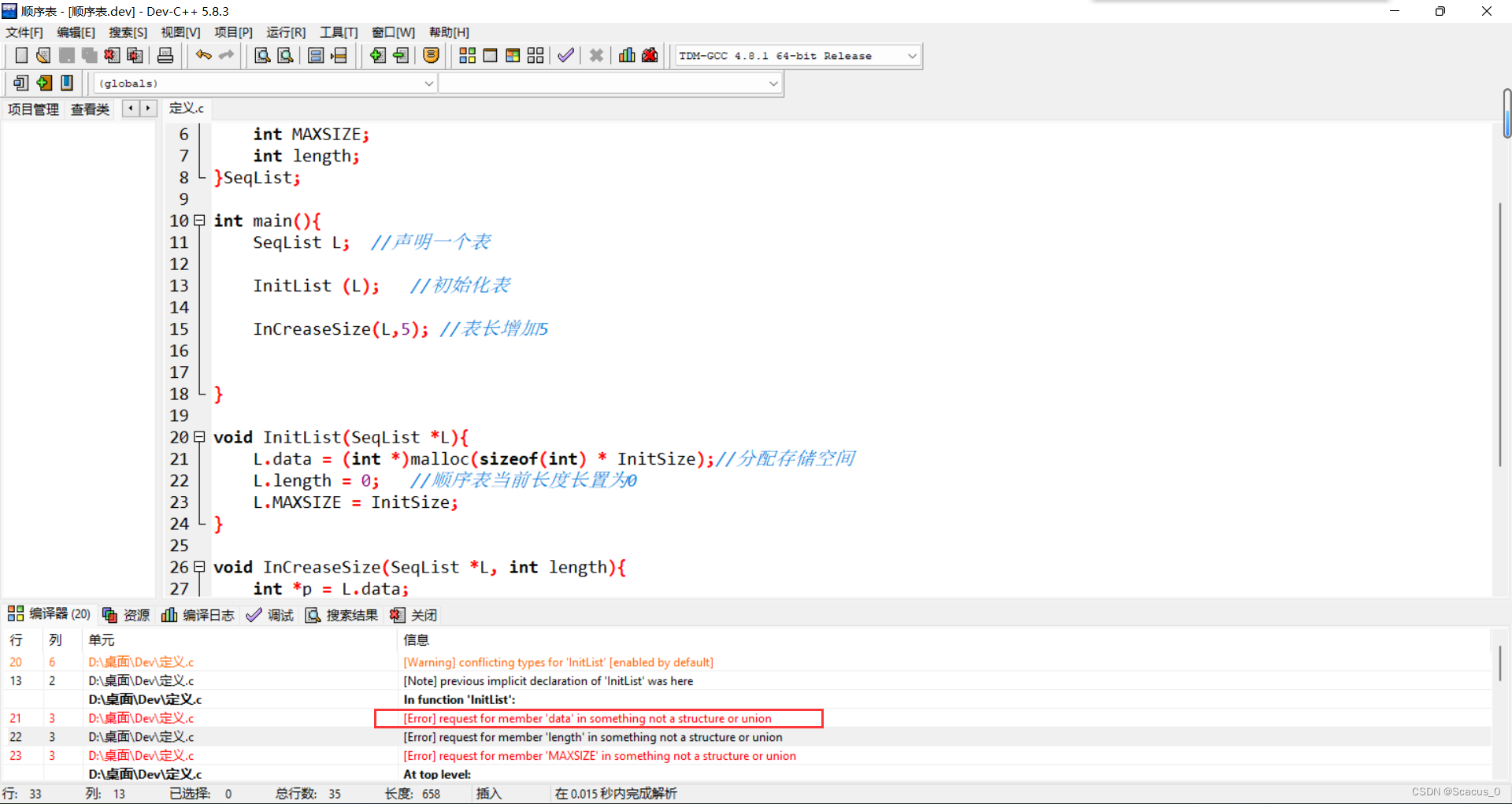The height and width of the screenshot is (804, 1512).
Task: Switch to the 查看类 panel tab
Action: (90, 109)
